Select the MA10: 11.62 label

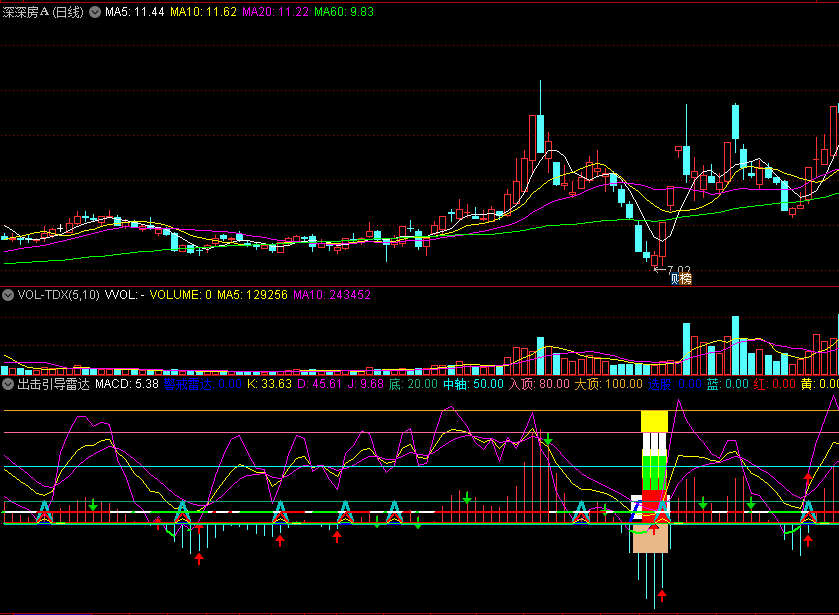(x=203, y=12)
